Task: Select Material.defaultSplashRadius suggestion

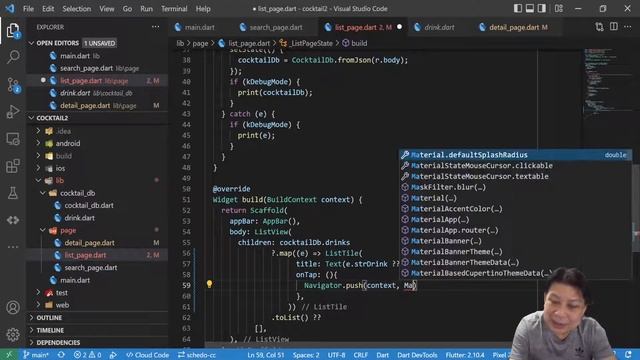Action: 515,155
